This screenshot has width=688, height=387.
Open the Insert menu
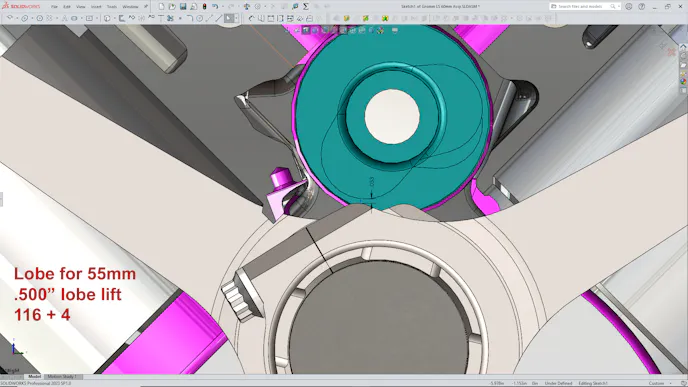coord(96,7)
